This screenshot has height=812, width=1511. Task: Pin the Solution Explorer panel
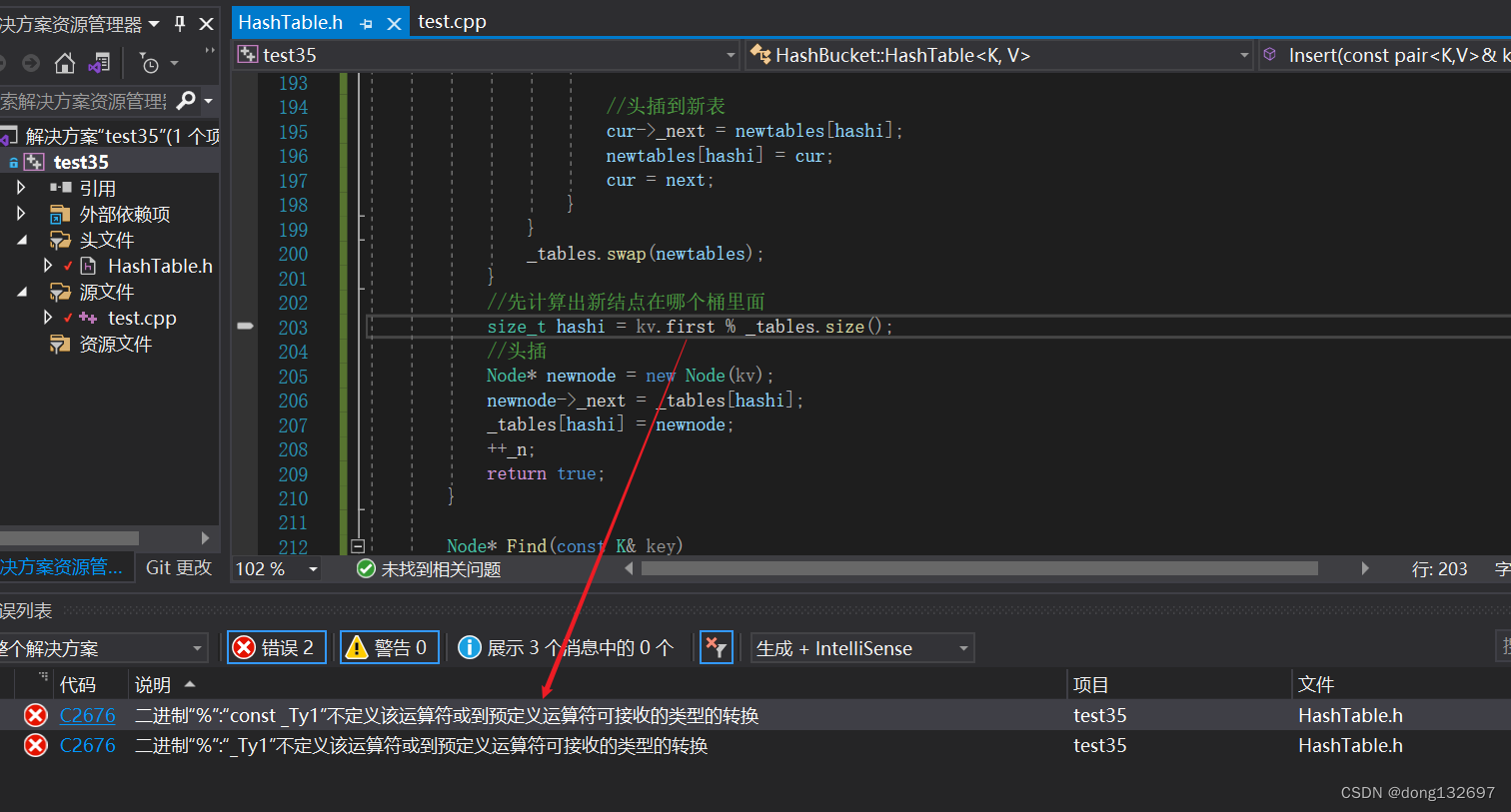tap(180, 23)
